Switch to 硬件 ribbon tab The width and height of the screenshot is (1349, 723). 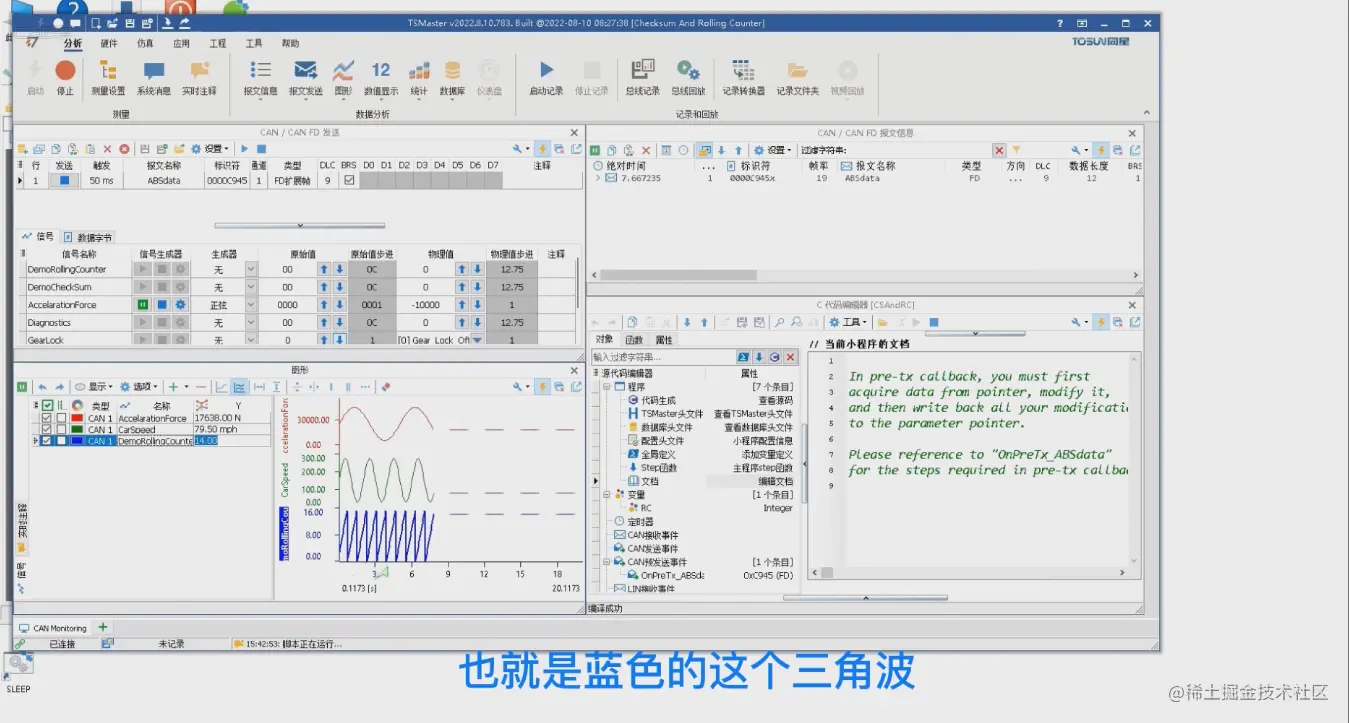108,43
